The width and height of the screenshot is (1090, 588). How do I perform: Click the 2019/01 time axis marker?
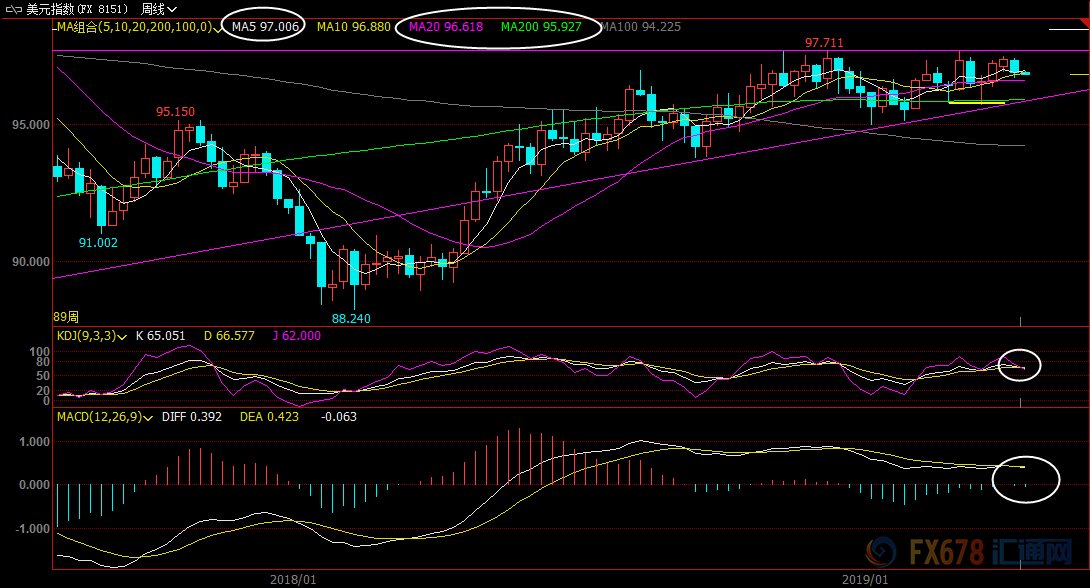[x=865, y=580]
